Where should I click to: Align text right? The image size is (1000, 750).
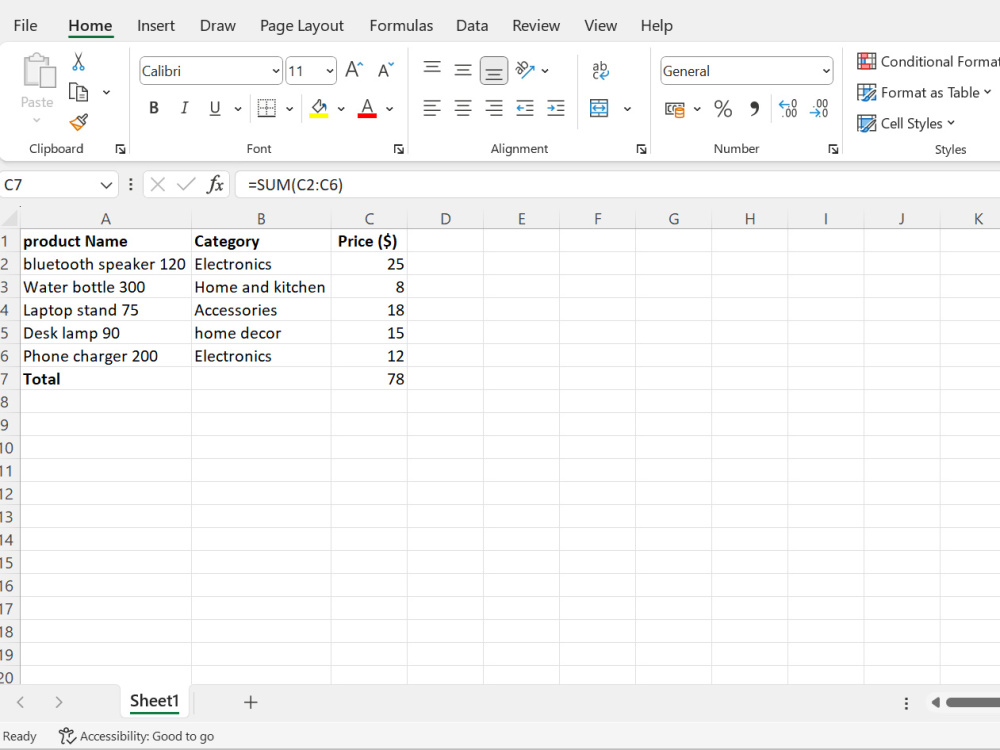tap(494, 108)
